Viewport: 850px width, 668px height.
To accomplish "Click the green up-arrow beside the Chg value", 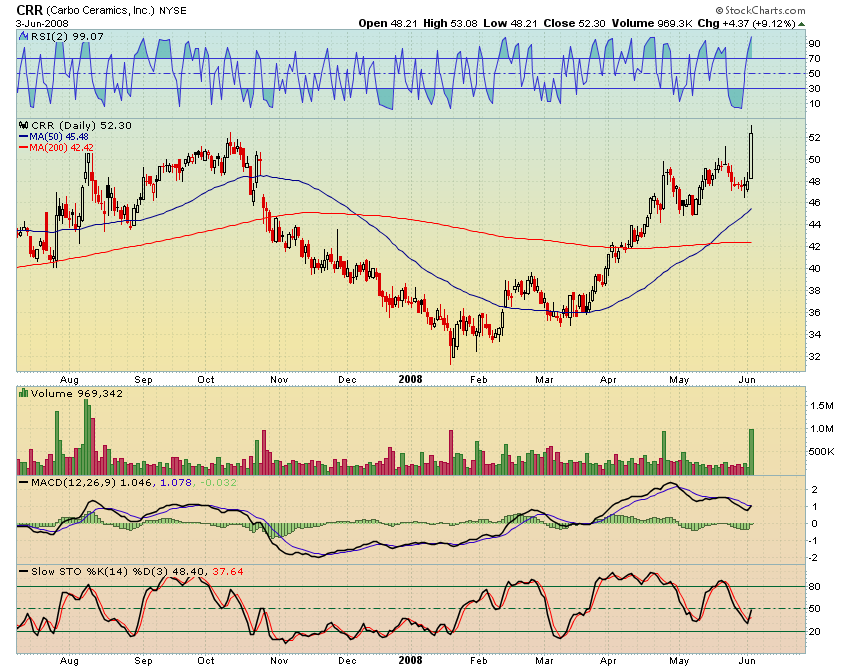I will click(x=801, y=24).
